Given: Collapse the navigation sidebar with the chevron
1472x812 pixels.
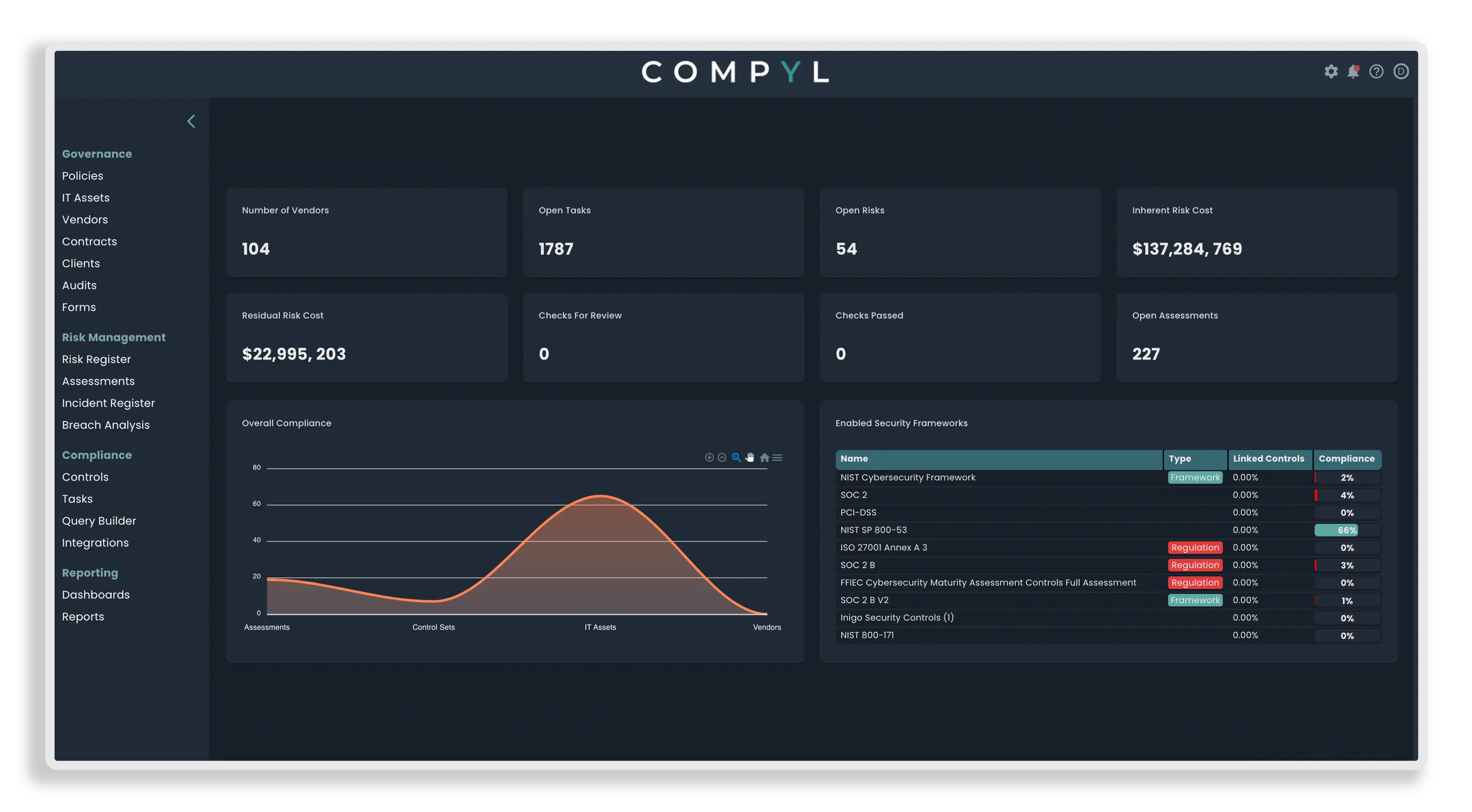Looking at the screenshot, I should click(191, 121).
